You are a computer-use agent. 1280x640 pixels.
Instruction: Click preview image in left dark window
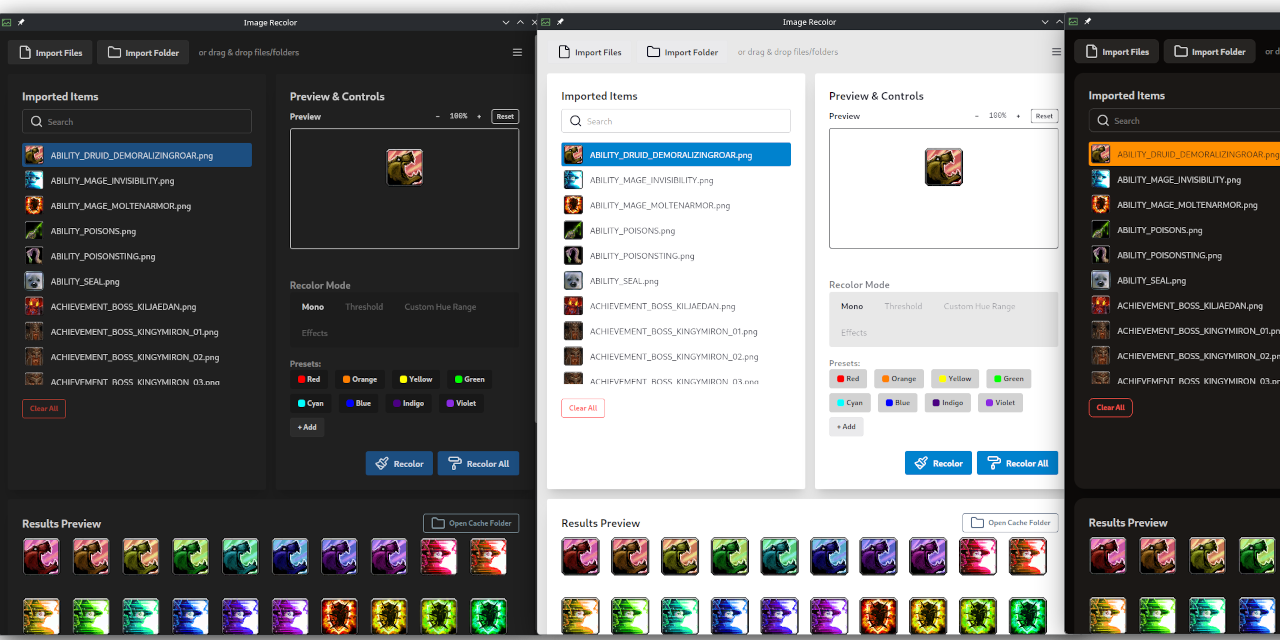click(x=405, y=167)
